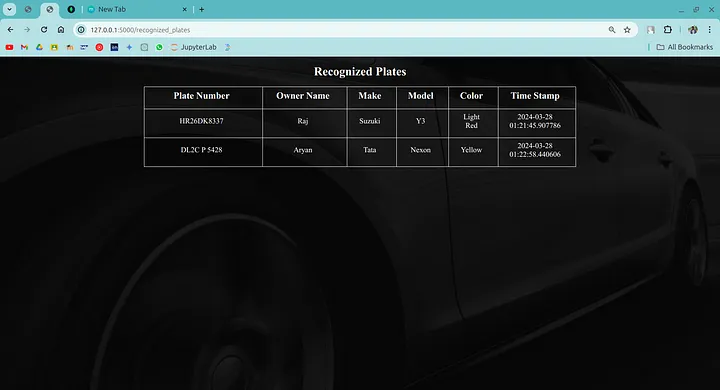The height and width of the screenshot is (390, 720).
Task: Open the YouTube bookmark
Action: pyautogui.click(x=9, y=47)
